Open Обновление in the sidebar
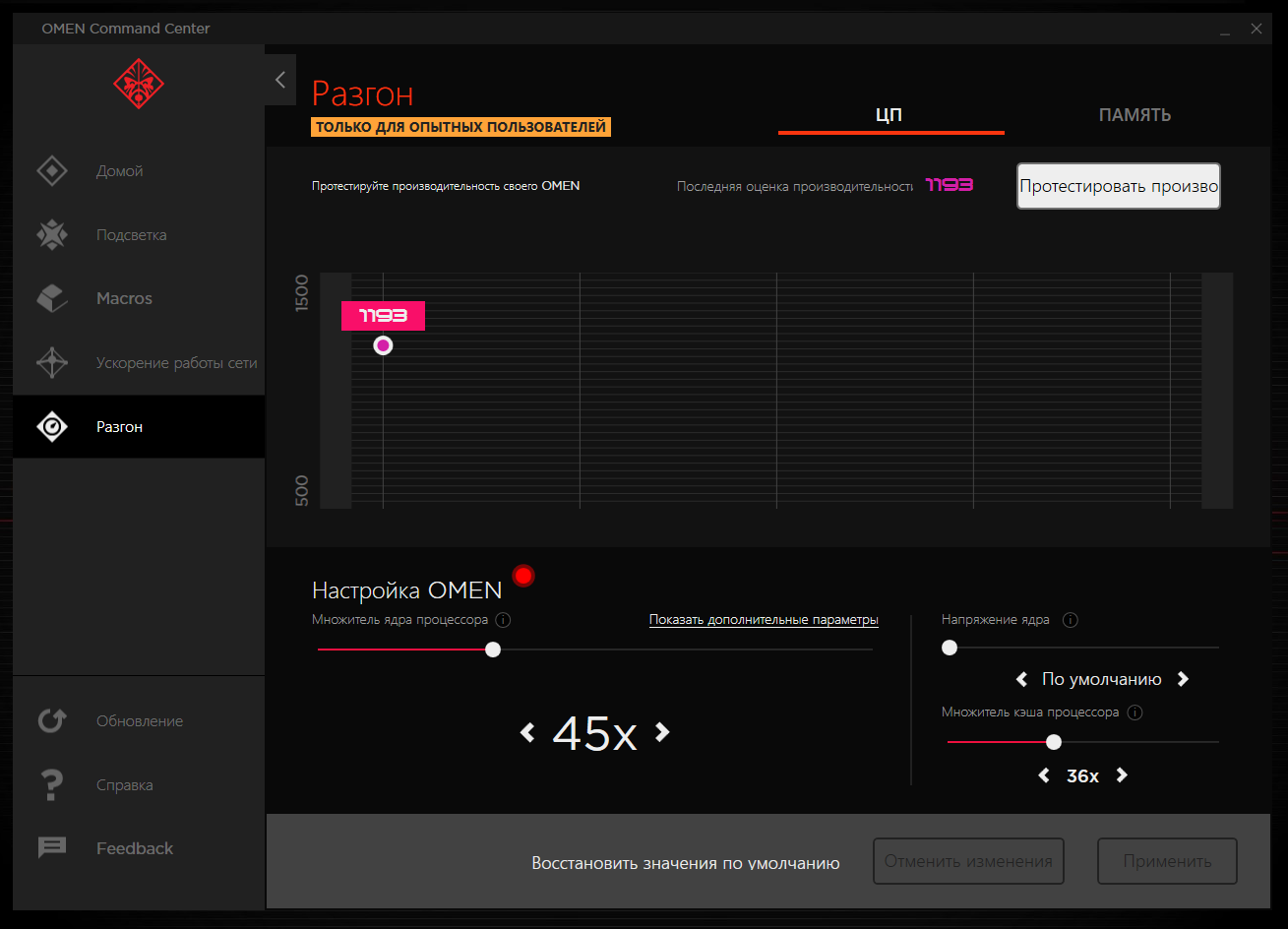Viewport: 1288px width, 929px height. point(139,721)
